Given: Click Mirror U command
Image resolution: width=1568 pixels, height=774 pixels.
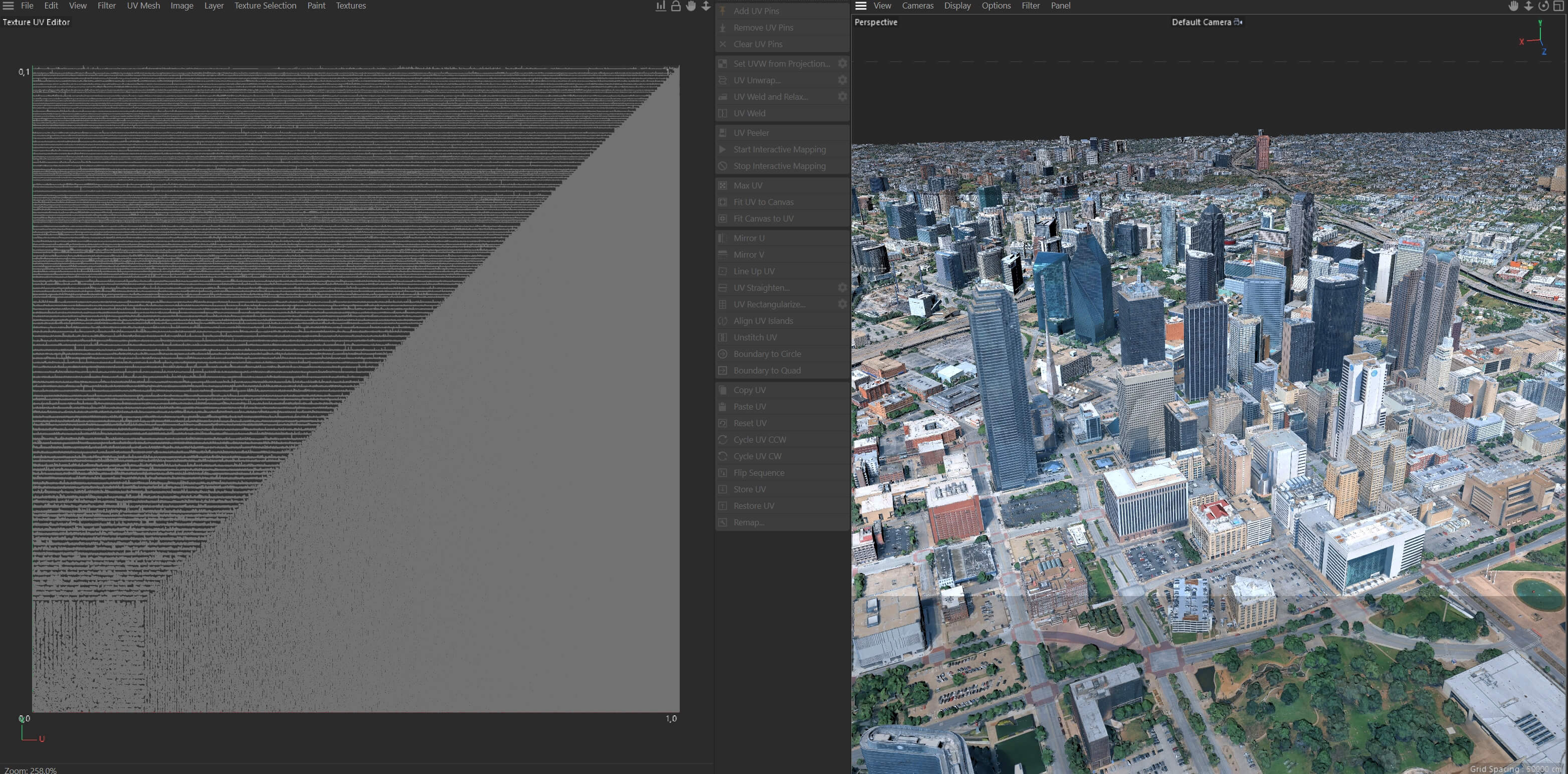Looking at the screenshot, I should 782,238.
